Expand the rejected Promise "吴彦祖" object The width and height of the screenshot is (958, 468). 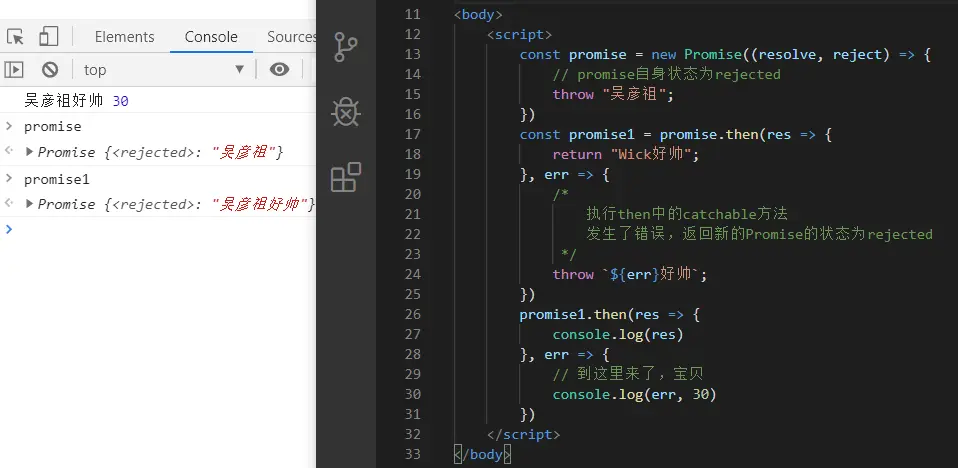pyautogui.click(x=29, y=152)
